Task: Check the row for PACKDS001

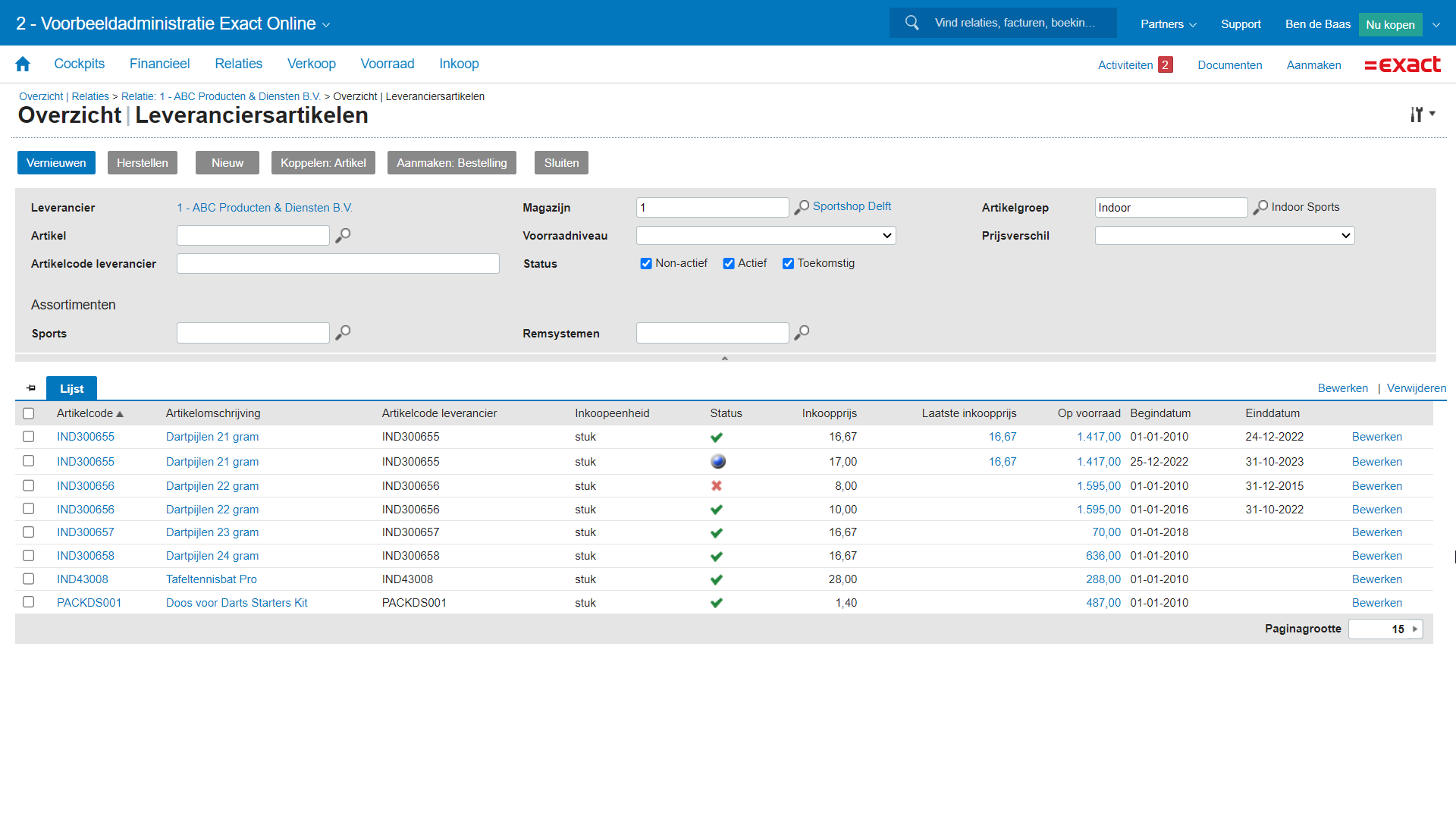Action: (29, 602)
